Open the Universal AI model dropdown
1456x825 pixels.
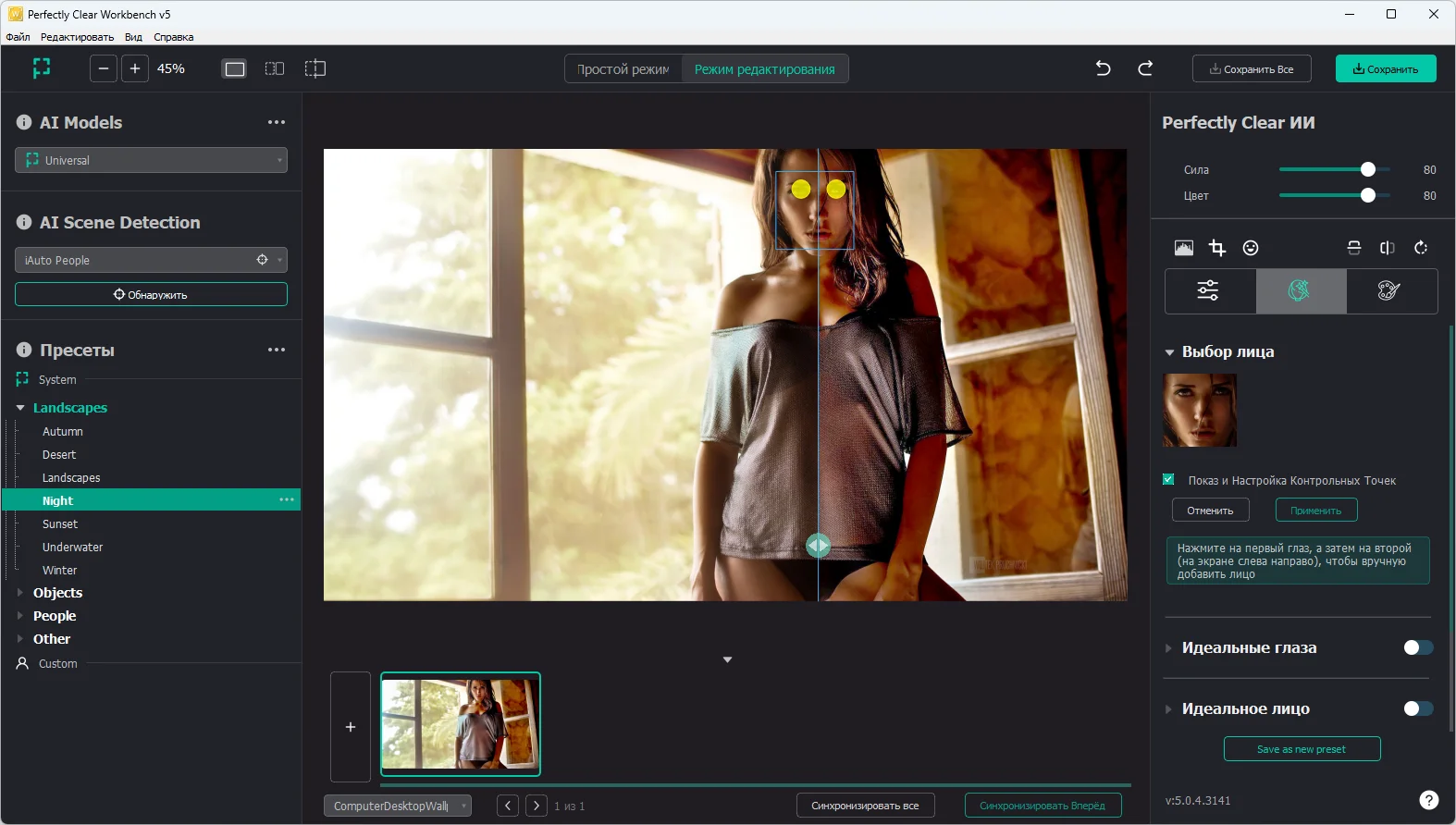151,160
